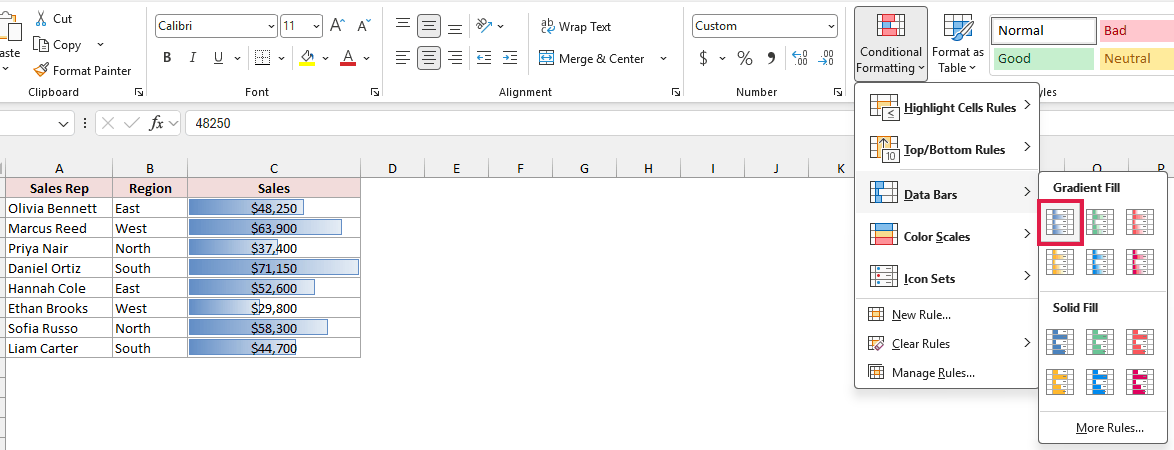The height and width of the screenshot is (450, 1174).
Task: Expand the Copy options arrow
Action: click(100, 45)
